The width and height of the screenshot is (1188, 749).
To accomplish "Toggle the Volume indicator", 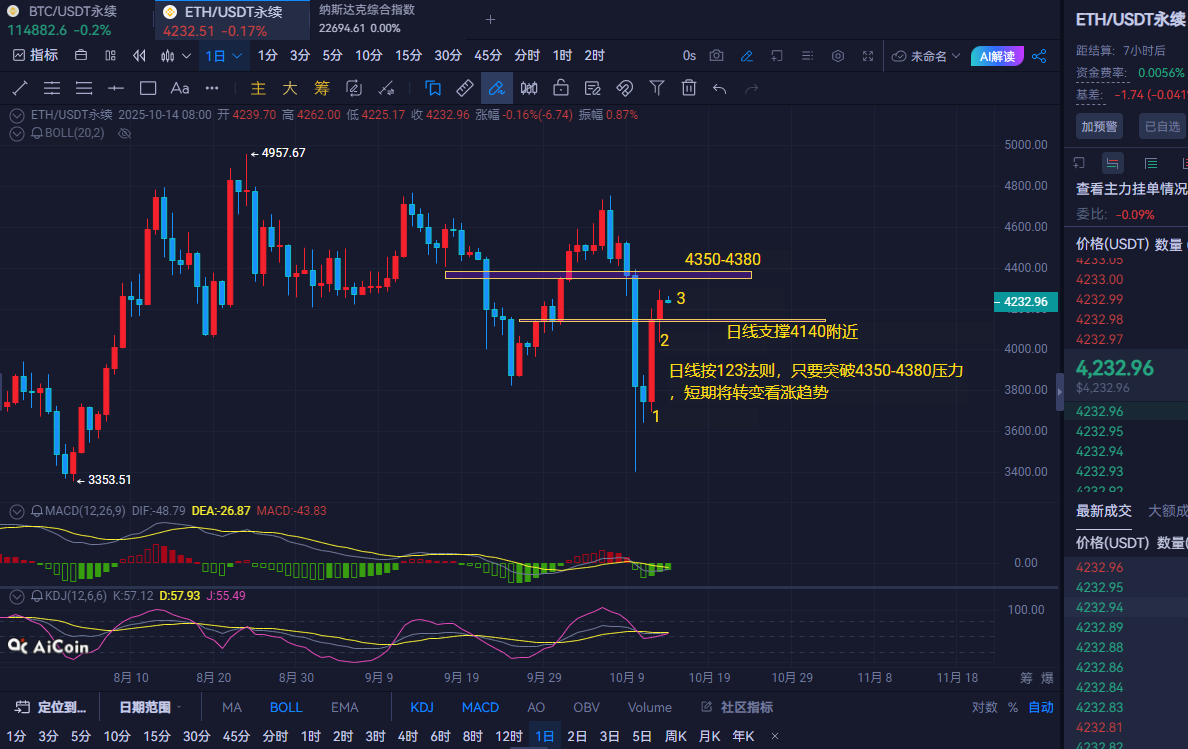I will click(649, 707).
